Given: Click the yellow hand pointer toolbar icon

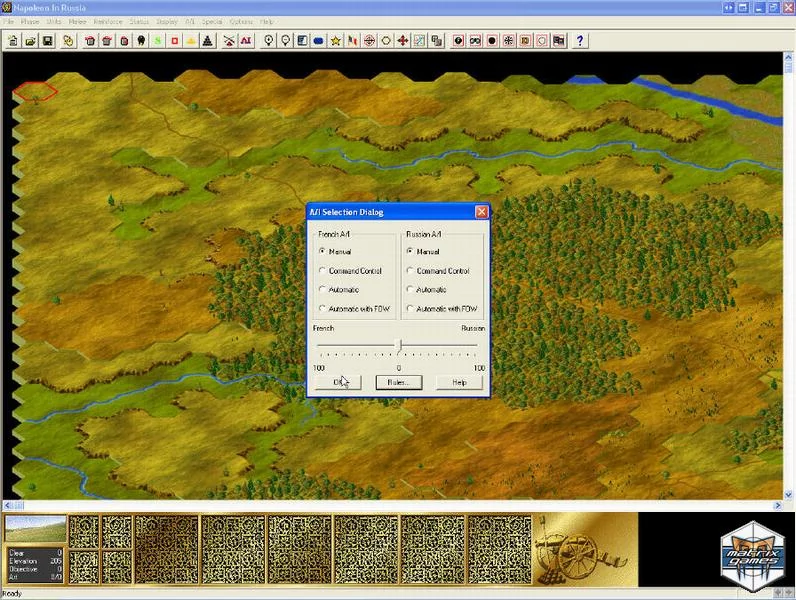Looking at the screenshot, I should click(x=68, y=41).
